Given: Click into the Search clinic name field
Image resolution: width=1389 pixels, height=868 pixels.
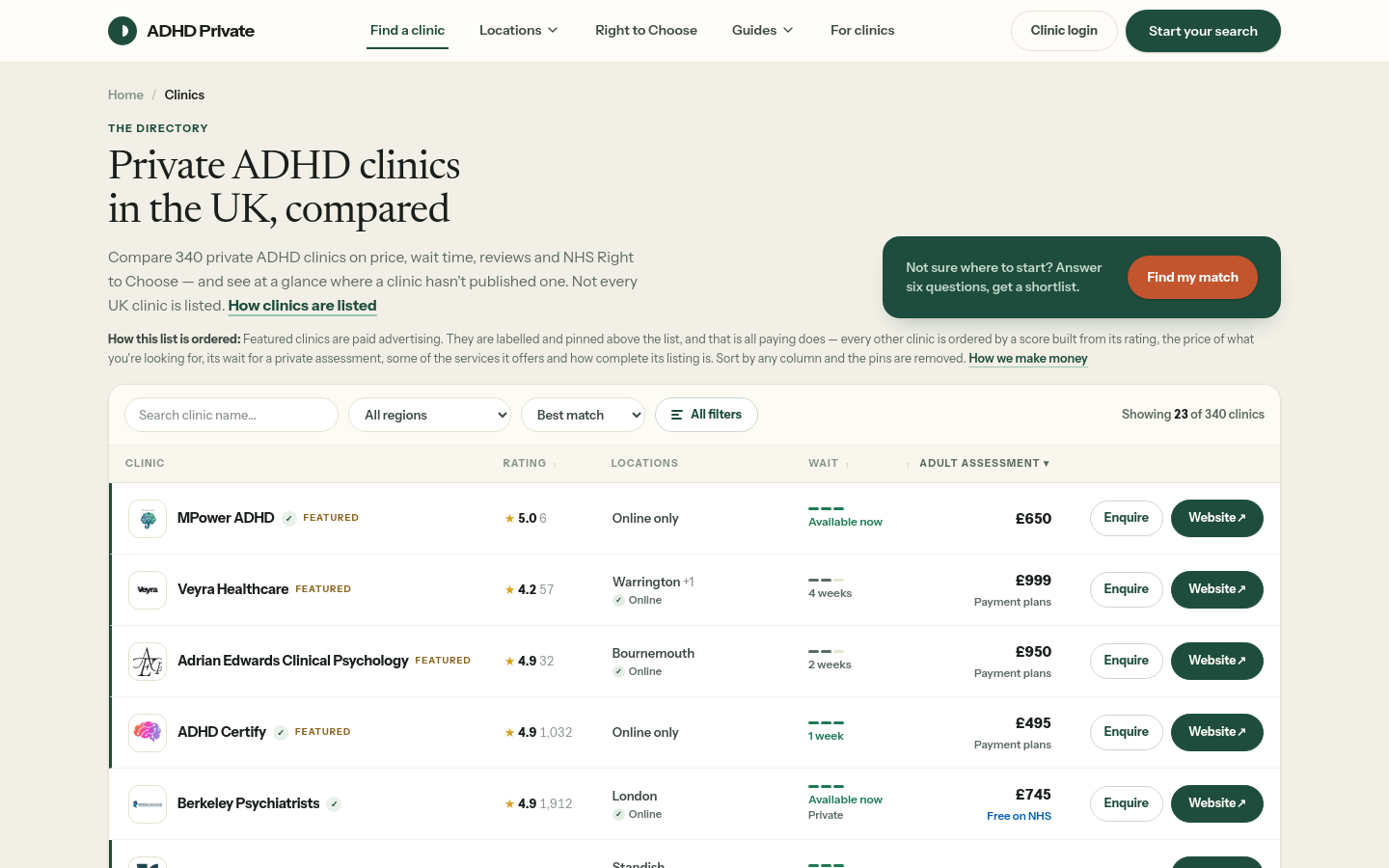Looking at the screenshot, I should click(231, 415).
